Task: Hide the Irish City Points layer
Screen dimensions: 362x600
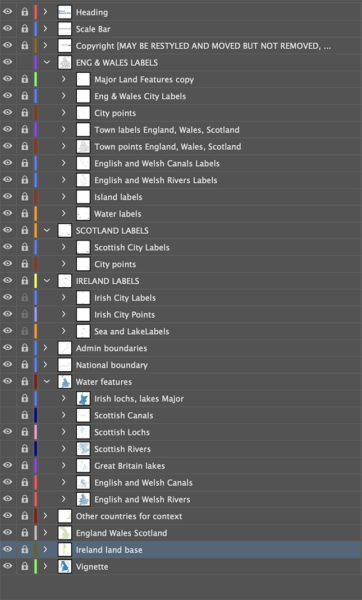Action: 8,315
